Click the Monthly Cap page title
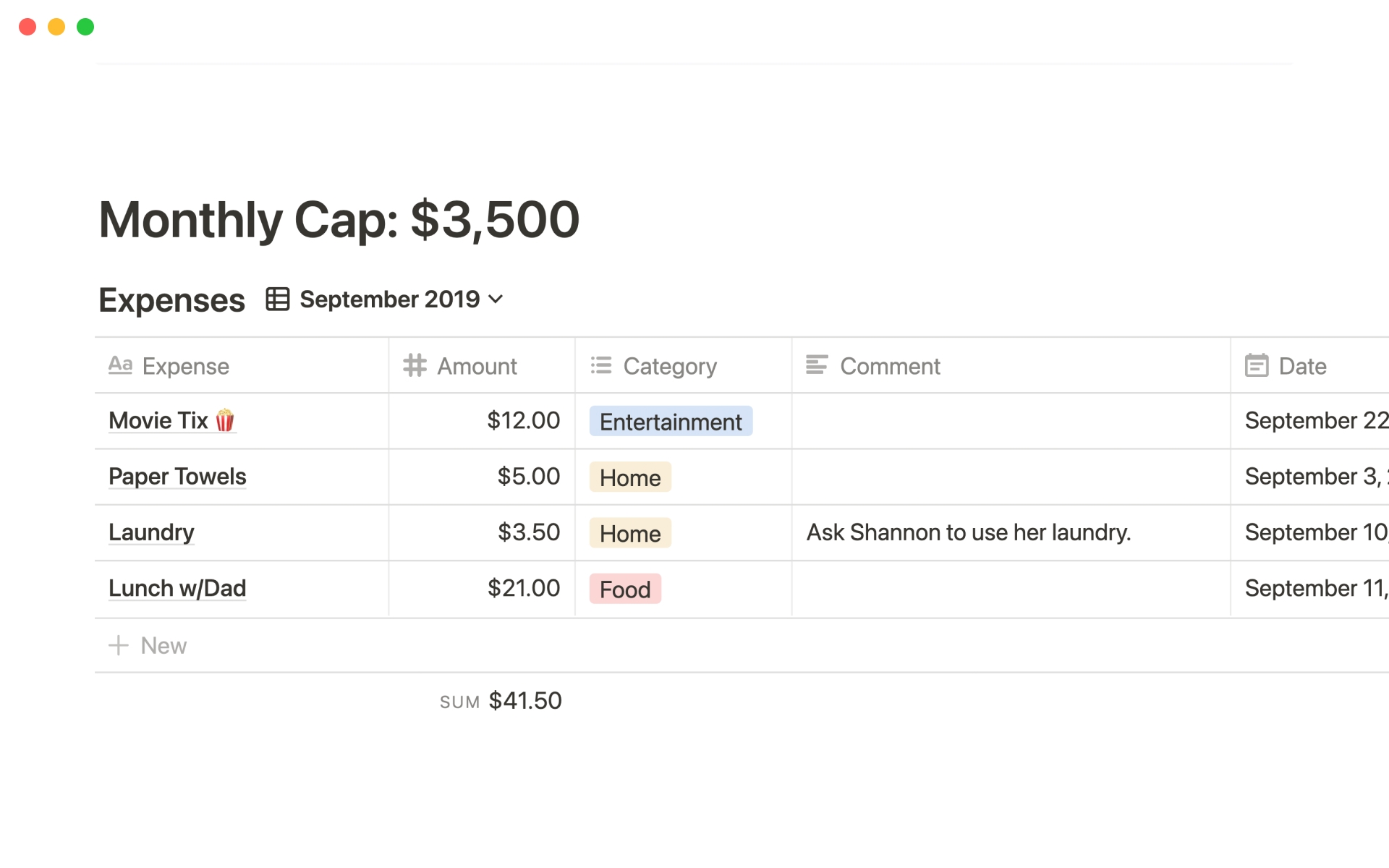The image size is (1389, 868). [339, 219]
